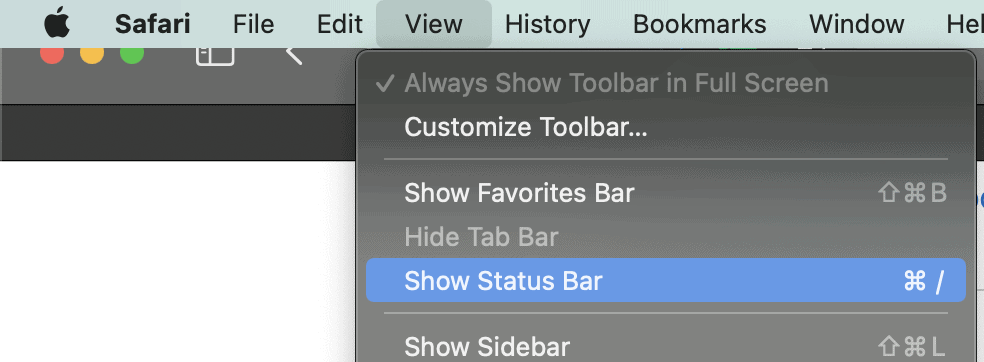Image resolution: width=984 pixels, height=362 pixels.
Task: Open the Safari application menu
Action: point(152,24)
